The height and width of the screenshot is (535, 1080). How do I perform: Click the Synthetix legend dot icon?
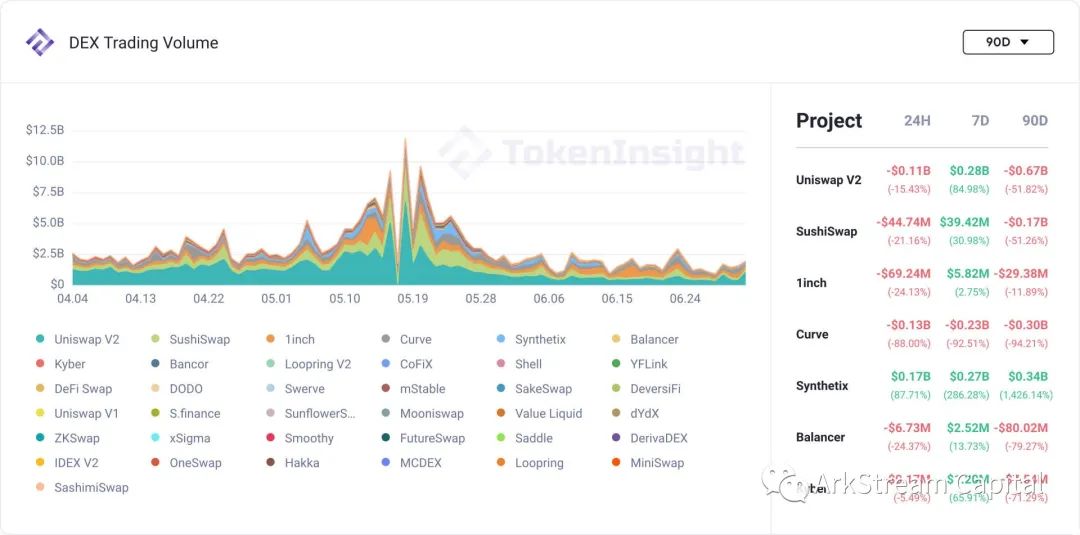coord(501,339)
